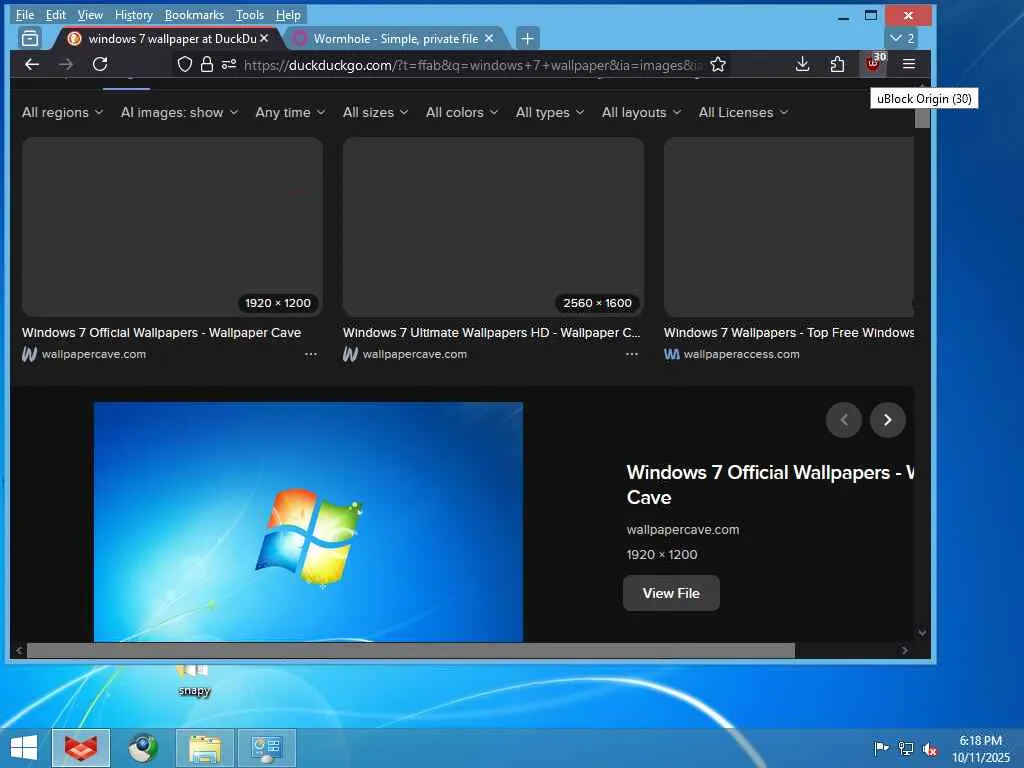The width and height of the screenshot is (1024, 768).
Task: Open the tracking protection shield icon
Action: [185, 64]
